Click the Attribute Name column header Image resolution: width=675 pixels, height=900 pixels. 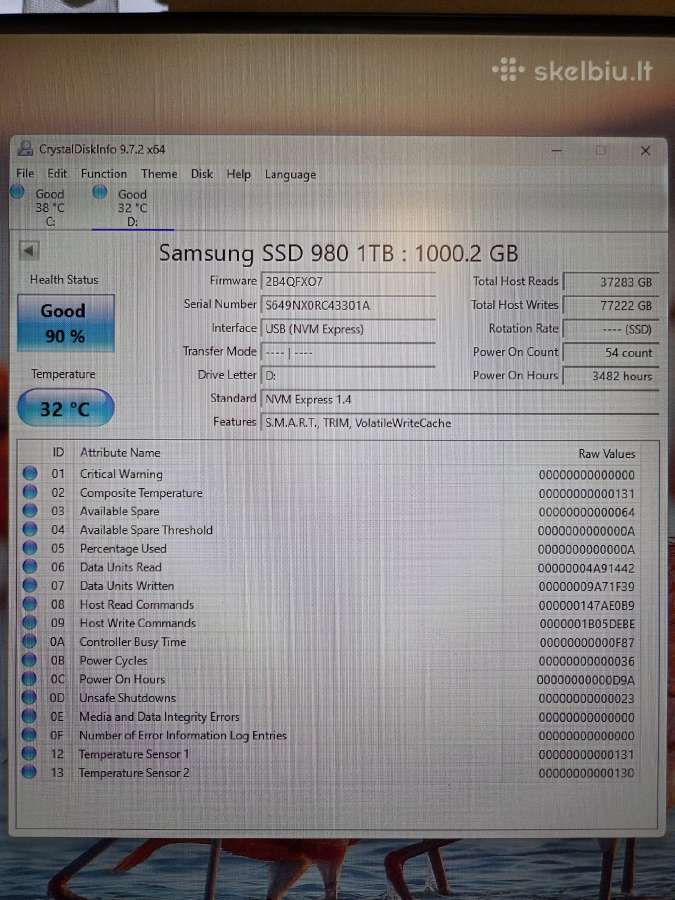(x=120, y=452)
